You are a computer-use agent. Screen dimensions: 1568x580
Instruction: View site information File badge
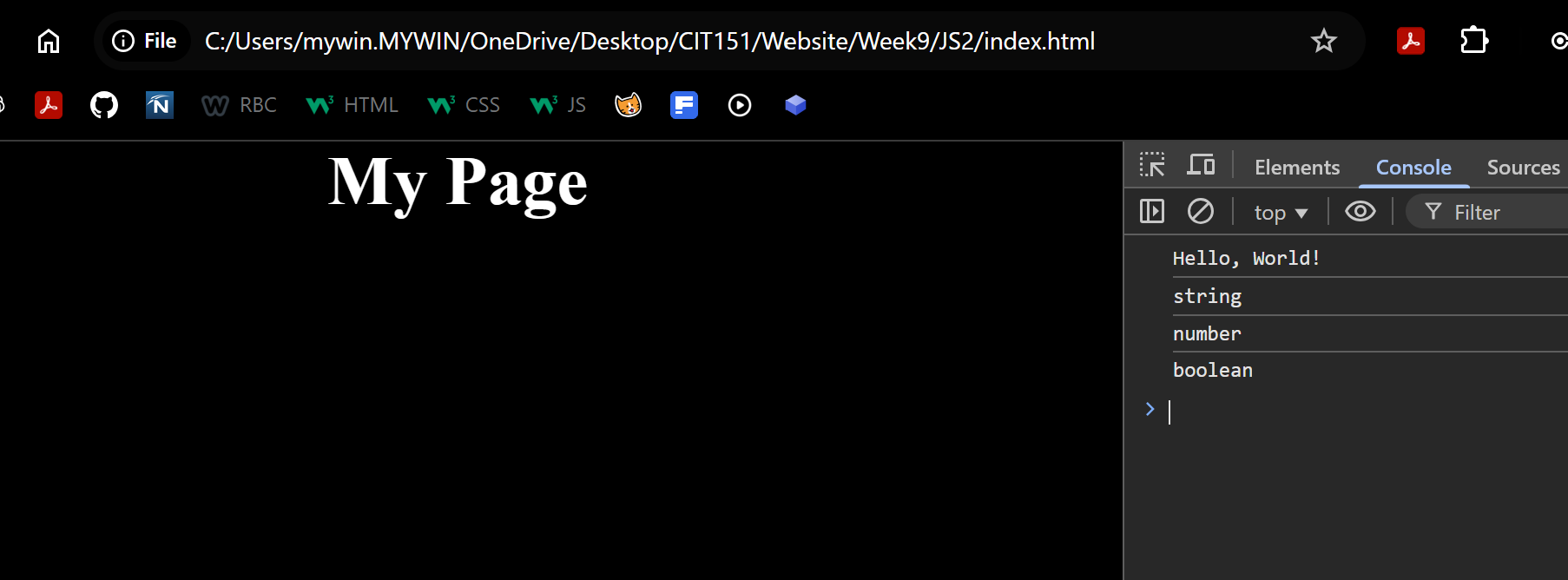pyautogui.click(x=144, y=41)
